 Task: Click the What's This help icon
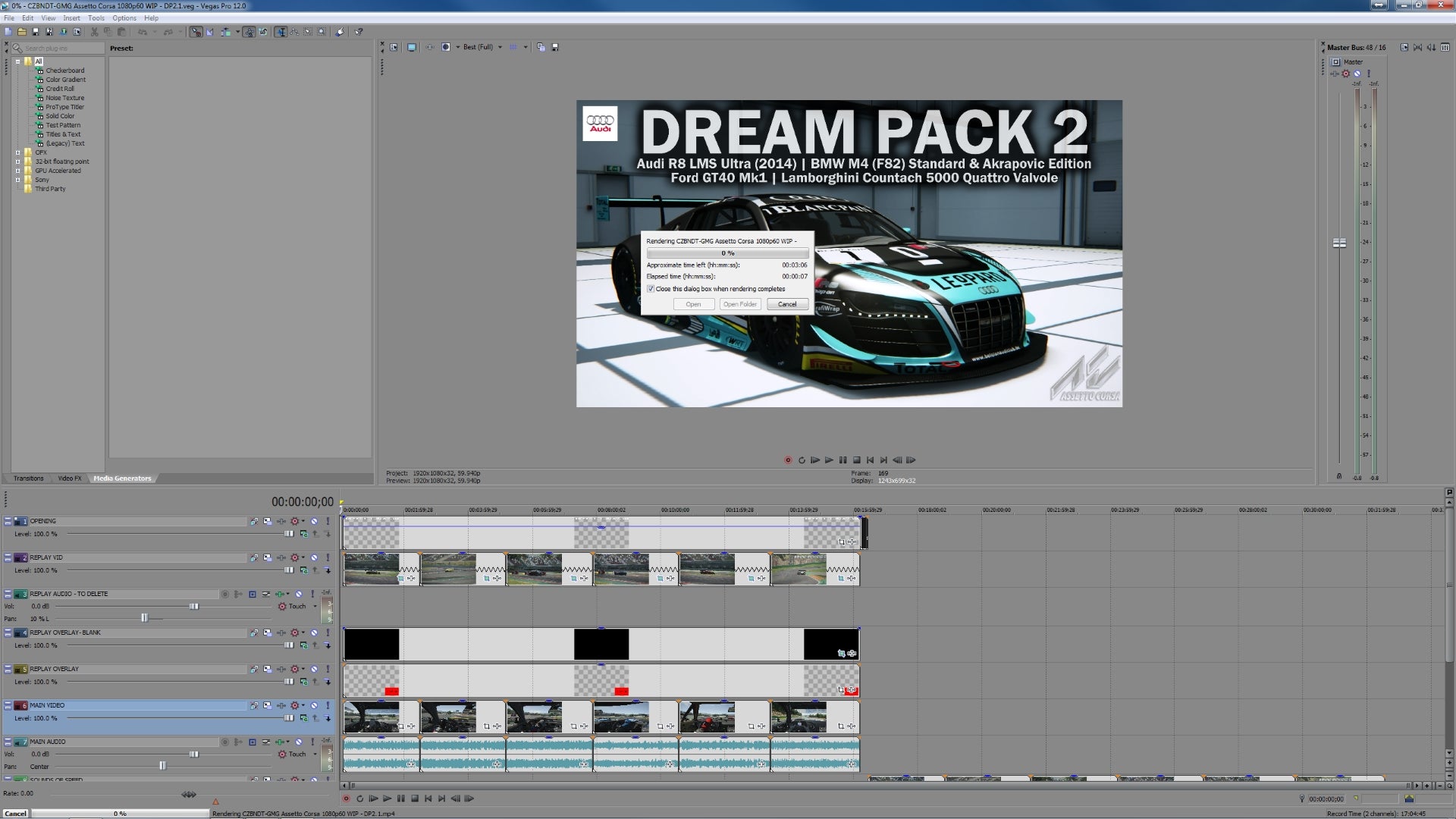359,32
